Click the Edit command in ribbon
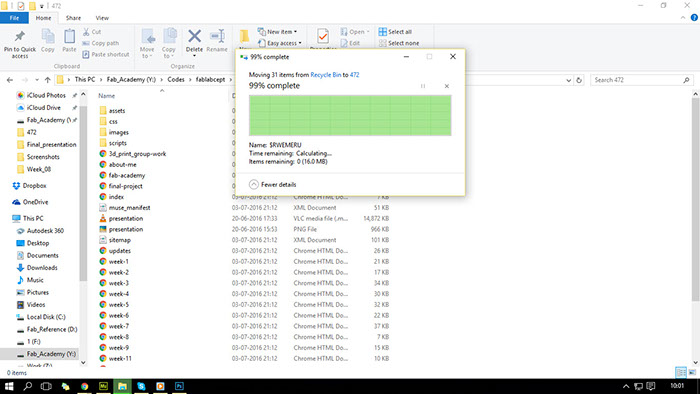700x394 pixels. (x=350, y=43)
